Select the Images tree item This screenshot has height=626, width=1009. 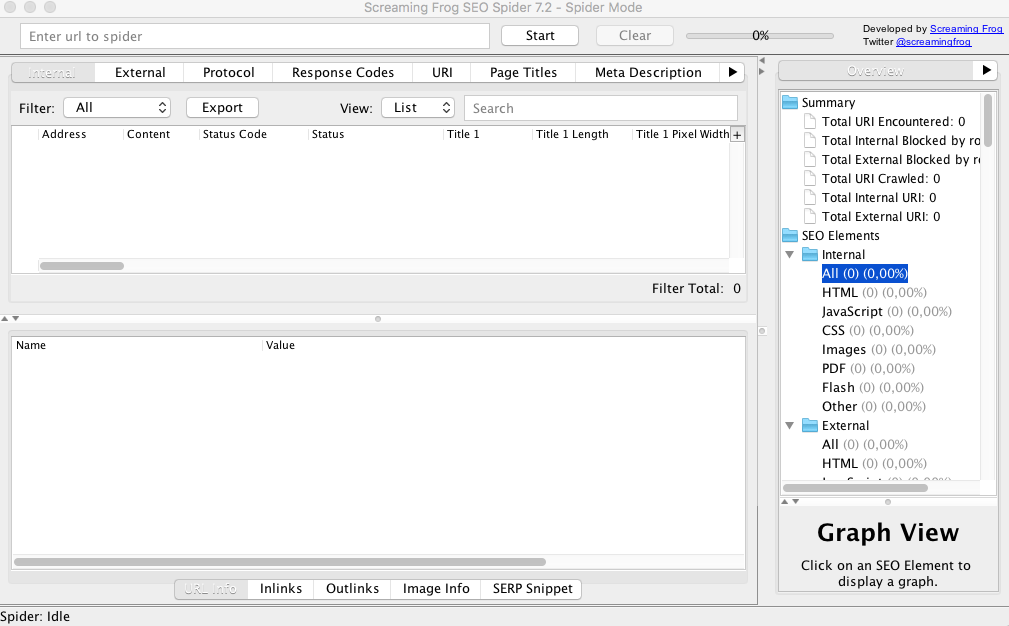(x=878, y=350)
